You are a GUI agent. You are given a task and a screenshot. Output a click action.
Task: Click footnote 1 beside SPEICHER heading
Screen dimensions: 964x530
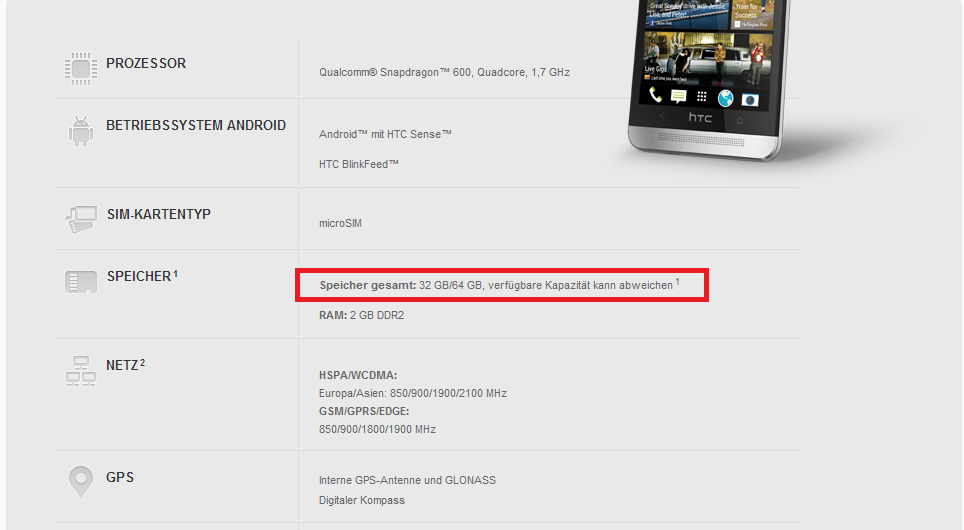tap(175, 274)
